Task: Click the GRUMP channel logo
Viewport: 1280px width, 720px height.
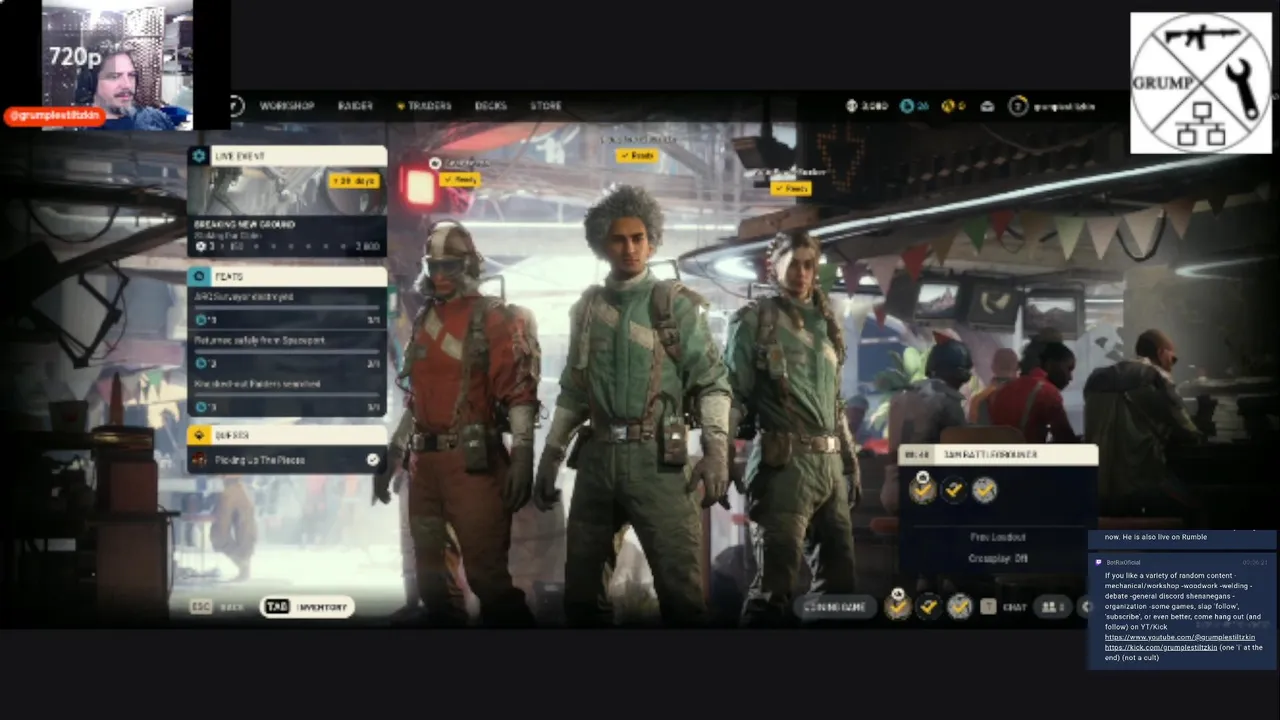Action: click(x=1201, y=83)
